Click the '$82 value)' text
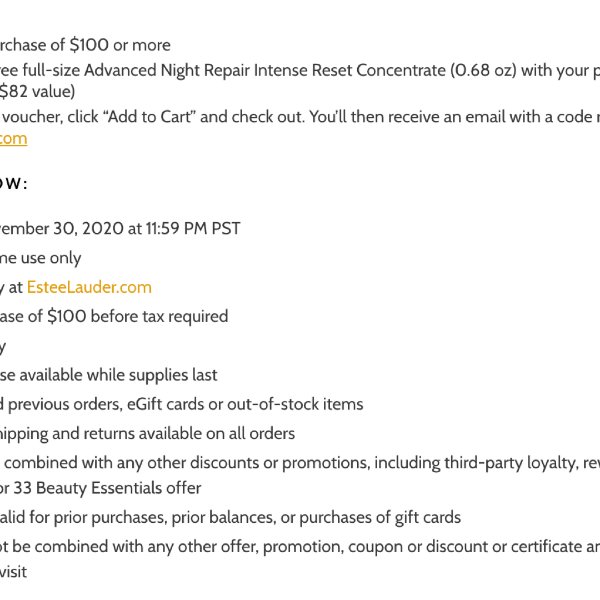The image size is (600, 600). pos(37,91)
